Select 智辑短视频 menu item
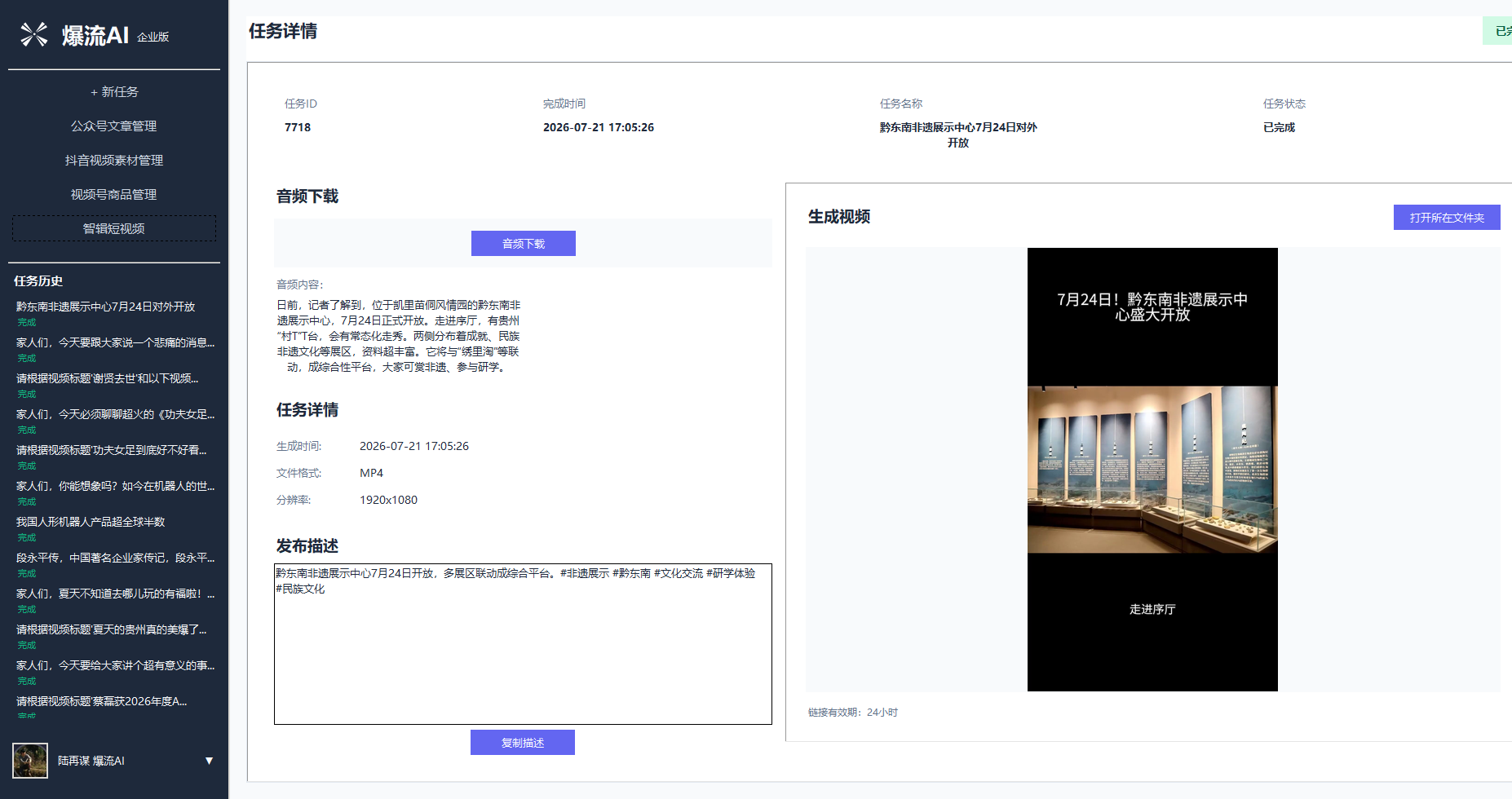The image size is (1512, 799). 114,228
